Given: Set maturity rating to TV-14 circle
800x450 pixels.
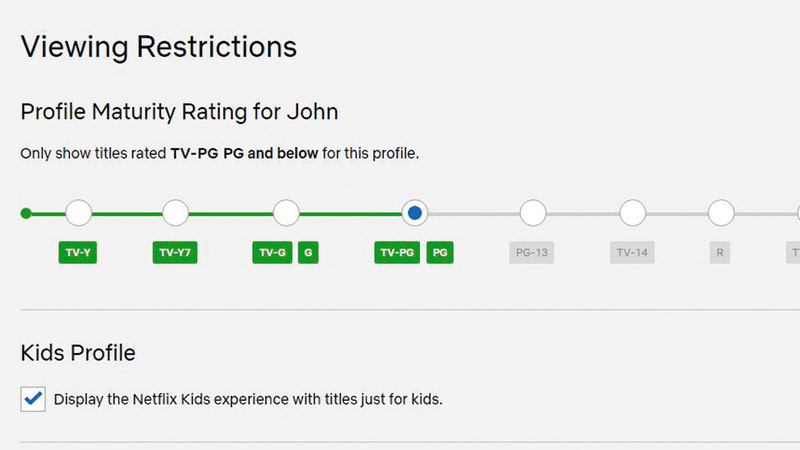Looking at the screenshot, I should pos(632,213).
